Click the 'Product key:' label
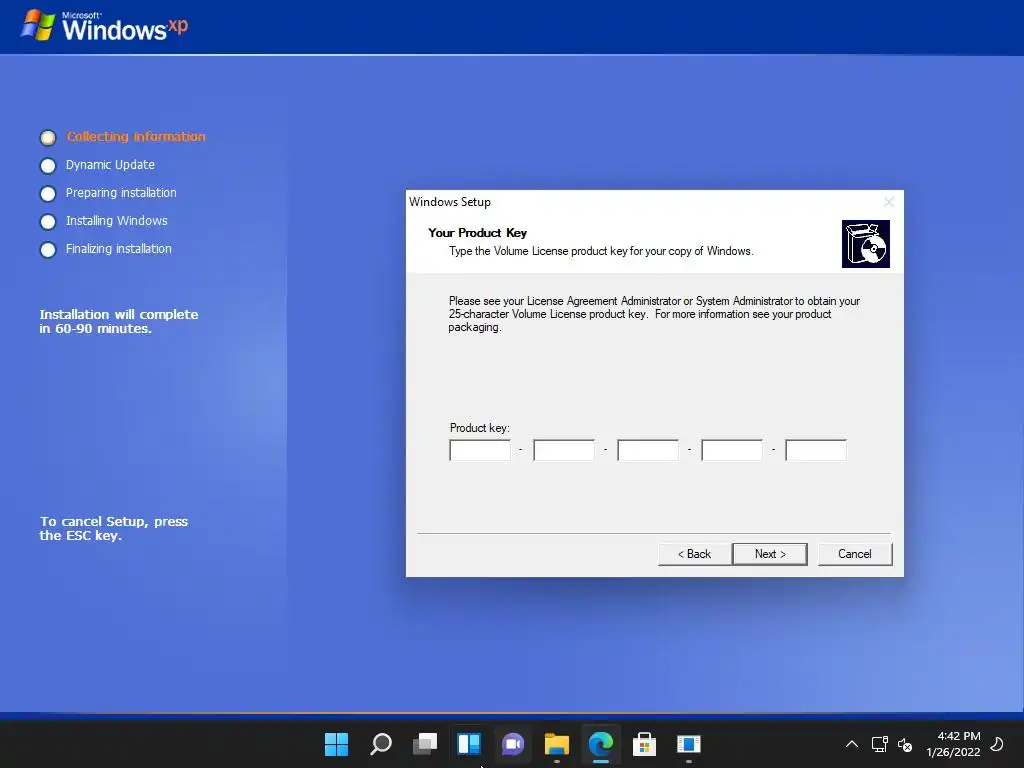The width and height of the screenshot is (1024, 768). 479,428
